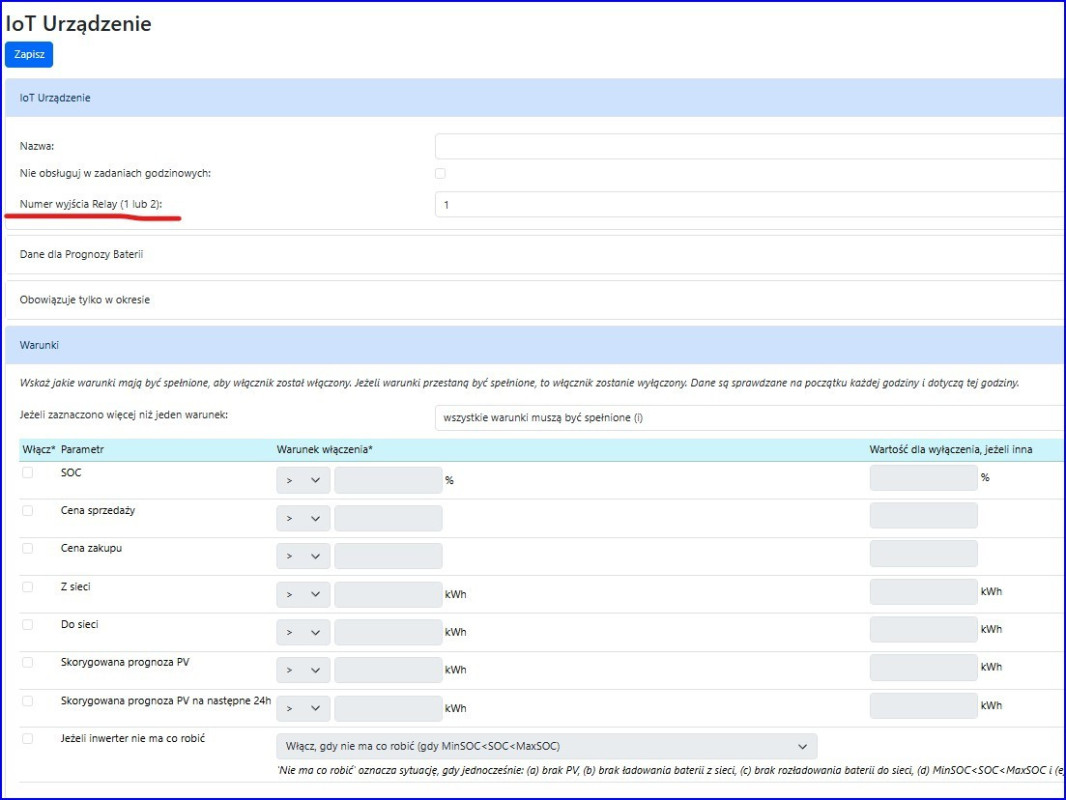The height and width of the screenshot is (800, 1066).
Task: Open the Do sieci operator dropdown
Action: pos(303,632)
